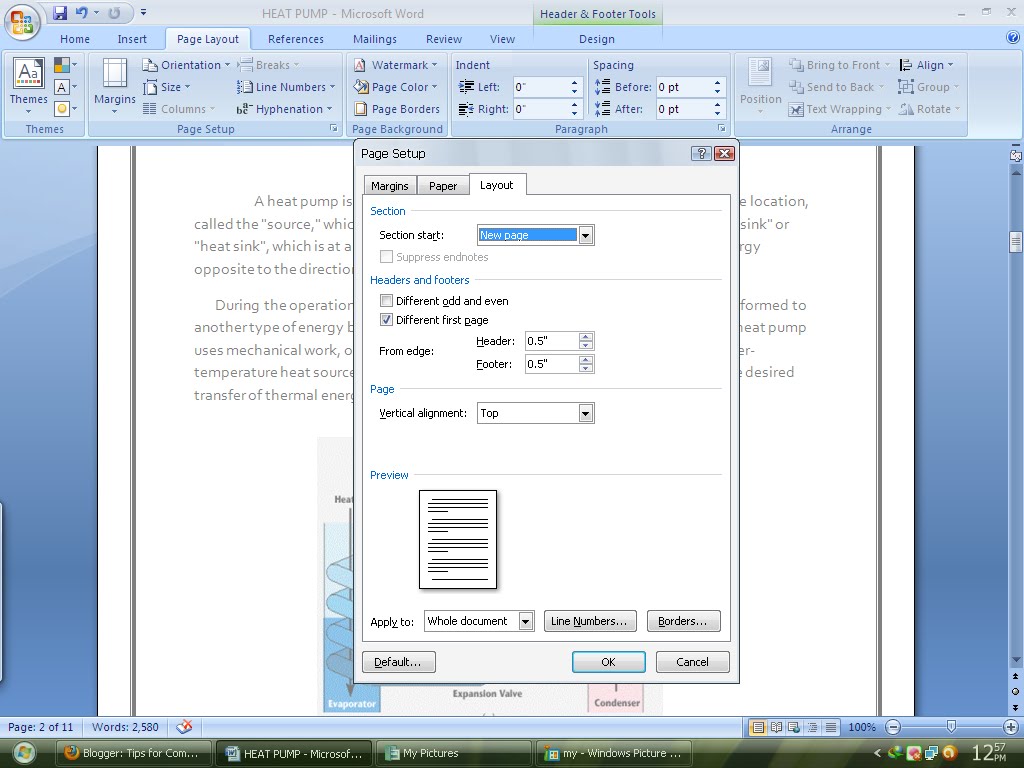Open the Design tab under Header & Footer Tools
The height and width of the screenshot is (768, 1024).
pos(597,39)
